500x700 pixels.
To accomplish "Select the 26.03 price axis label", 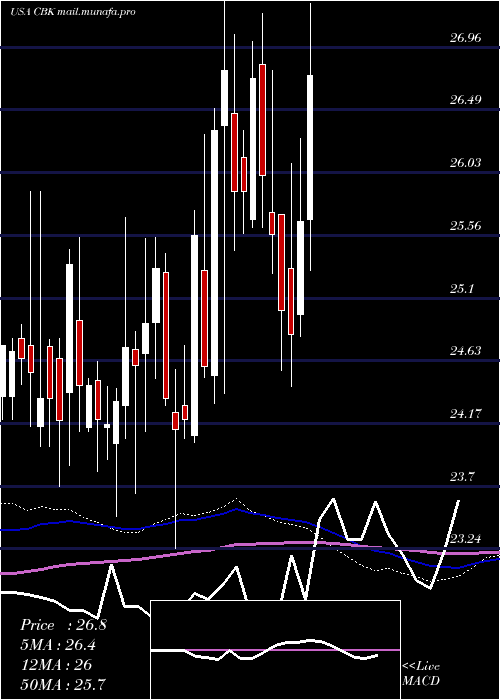I will coord(466,162).
